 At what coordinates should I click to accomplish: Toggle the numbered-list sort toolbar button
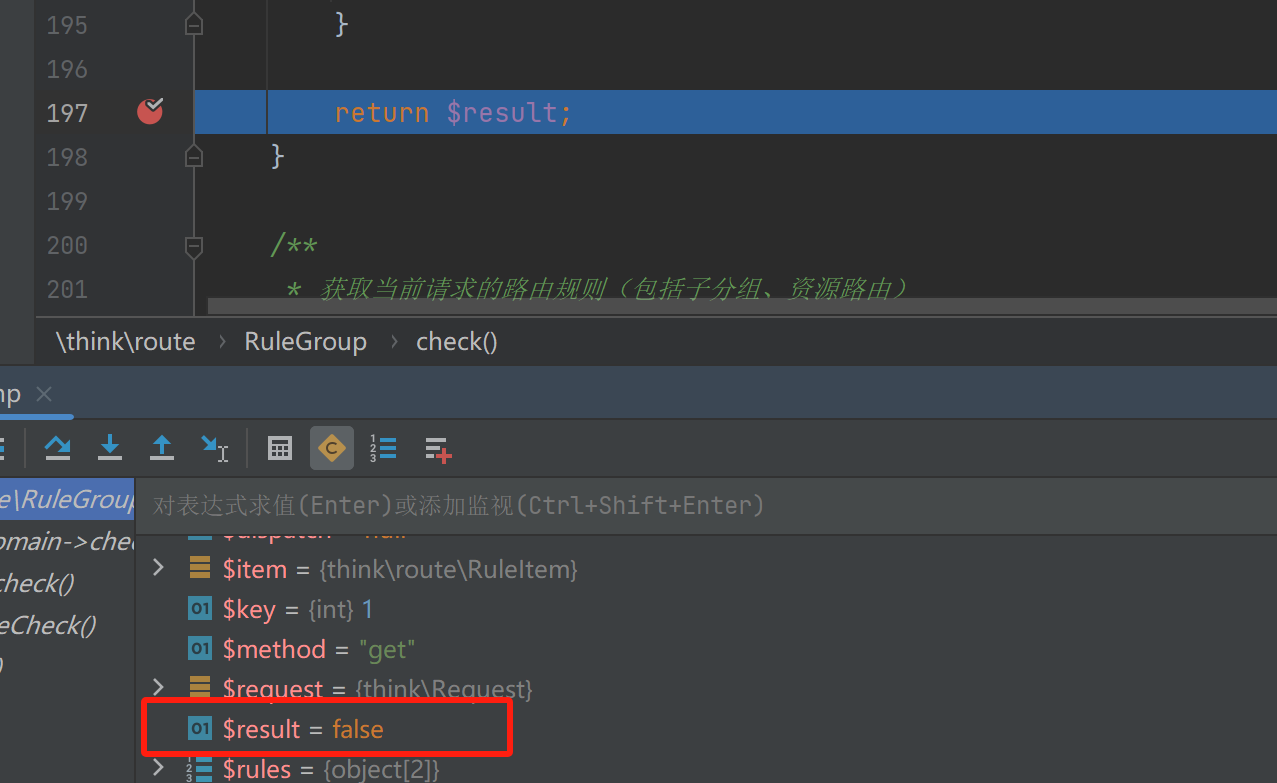click(x=383, y=449)
